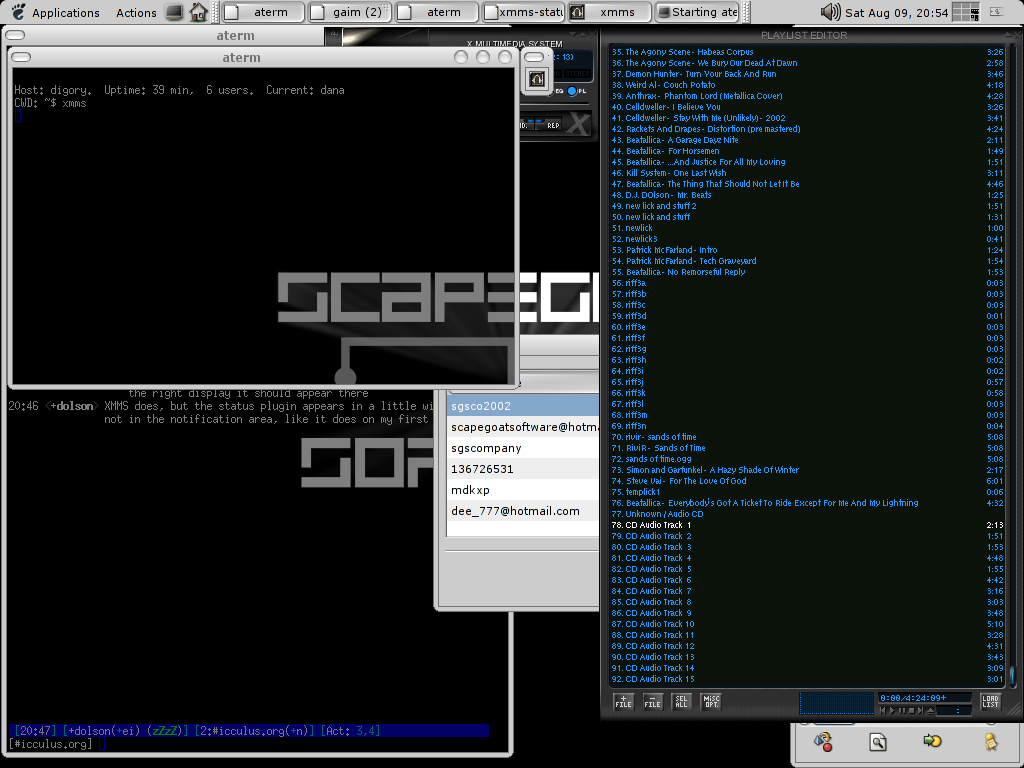Select the dee_777@hotmail.com account row
This screenshot has height=768, width=1024.
tap(523, 511)
